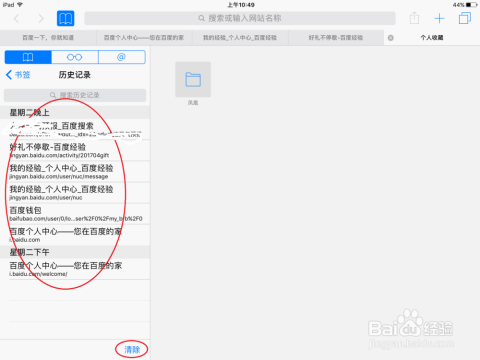480x360 pixels.
Task: Select the Reading List glasses segment
Action: (x=75, y=57)
